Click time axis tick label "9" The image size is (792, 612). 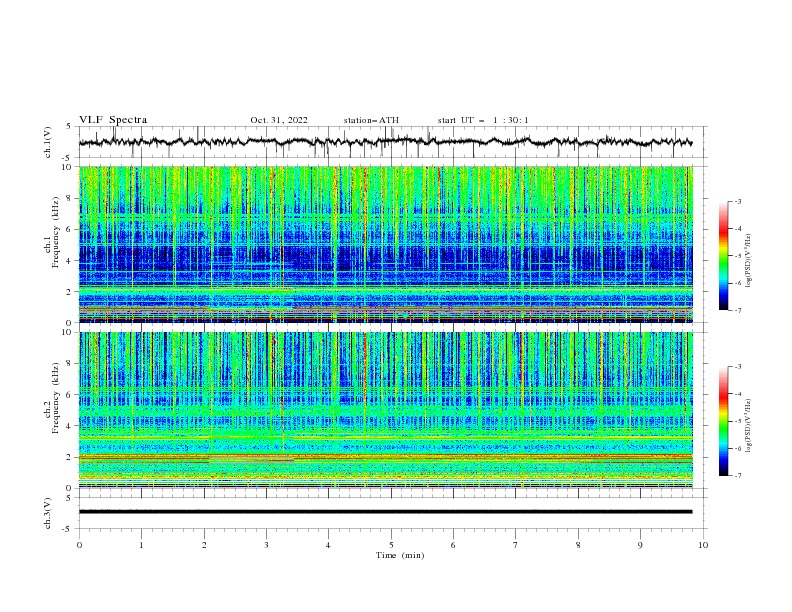(640, 545)
